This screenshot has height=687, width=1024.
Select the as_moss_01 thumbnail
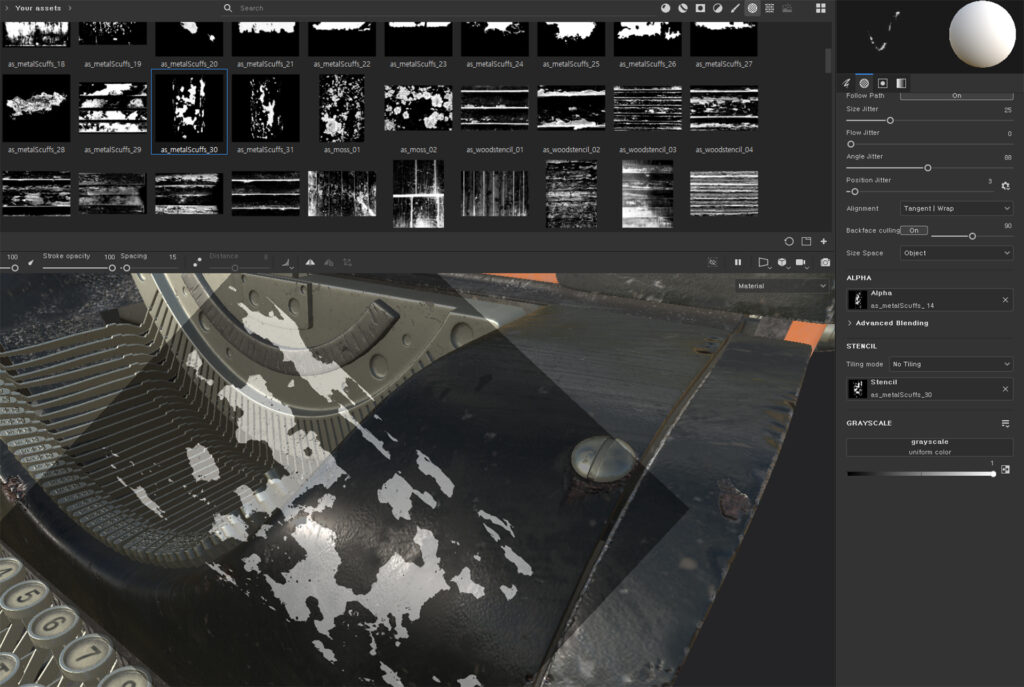tap(341, 109)
